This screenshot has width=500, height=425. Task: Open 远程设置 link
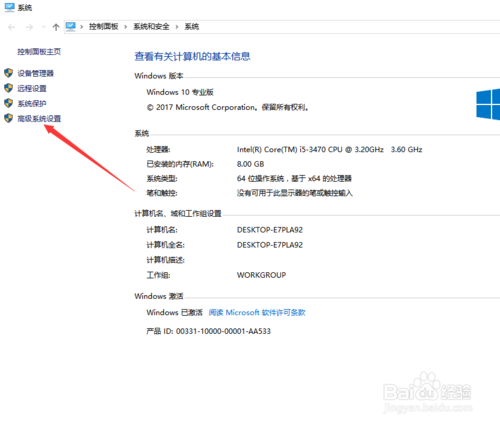32,88
